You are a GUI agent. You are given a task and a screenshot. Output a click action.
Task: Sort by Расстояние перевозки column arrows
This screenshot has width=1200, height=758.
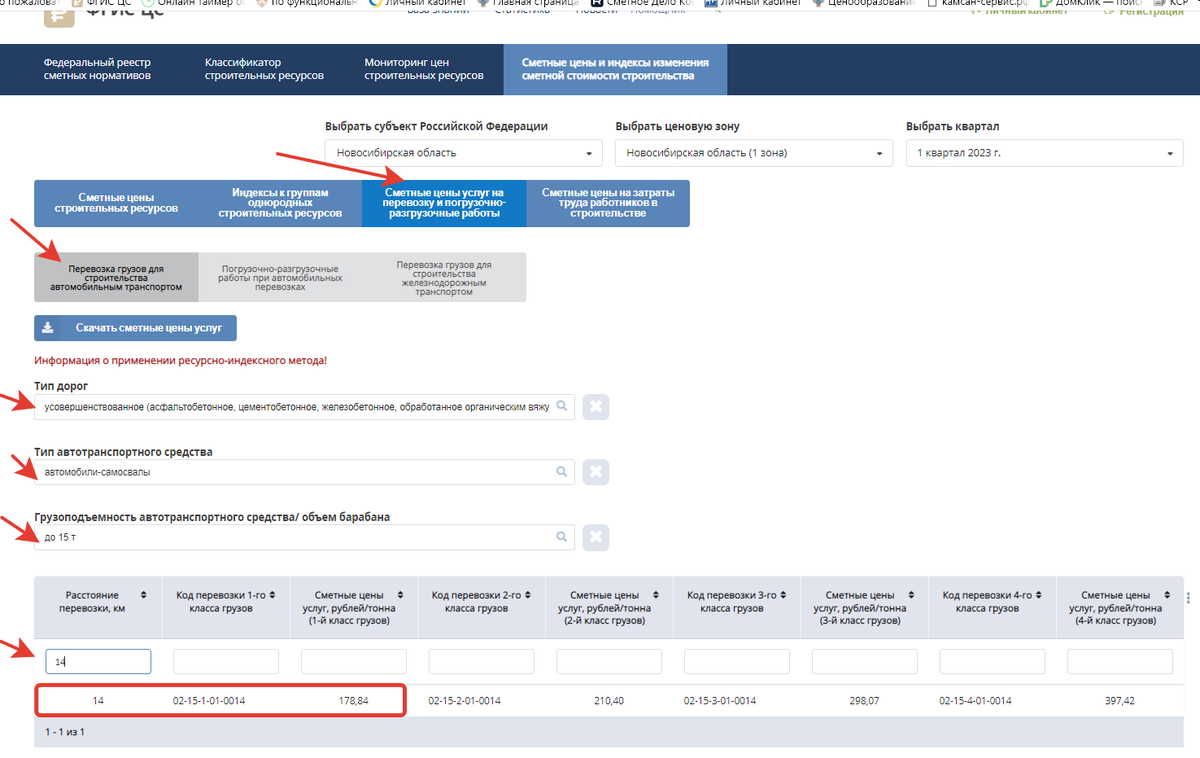tap(143, 594)
